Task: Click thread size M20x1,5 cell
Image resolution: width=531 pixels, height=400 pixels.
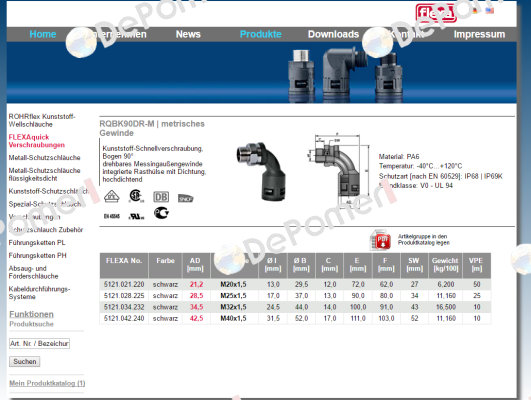Action: tap(233, 284)
